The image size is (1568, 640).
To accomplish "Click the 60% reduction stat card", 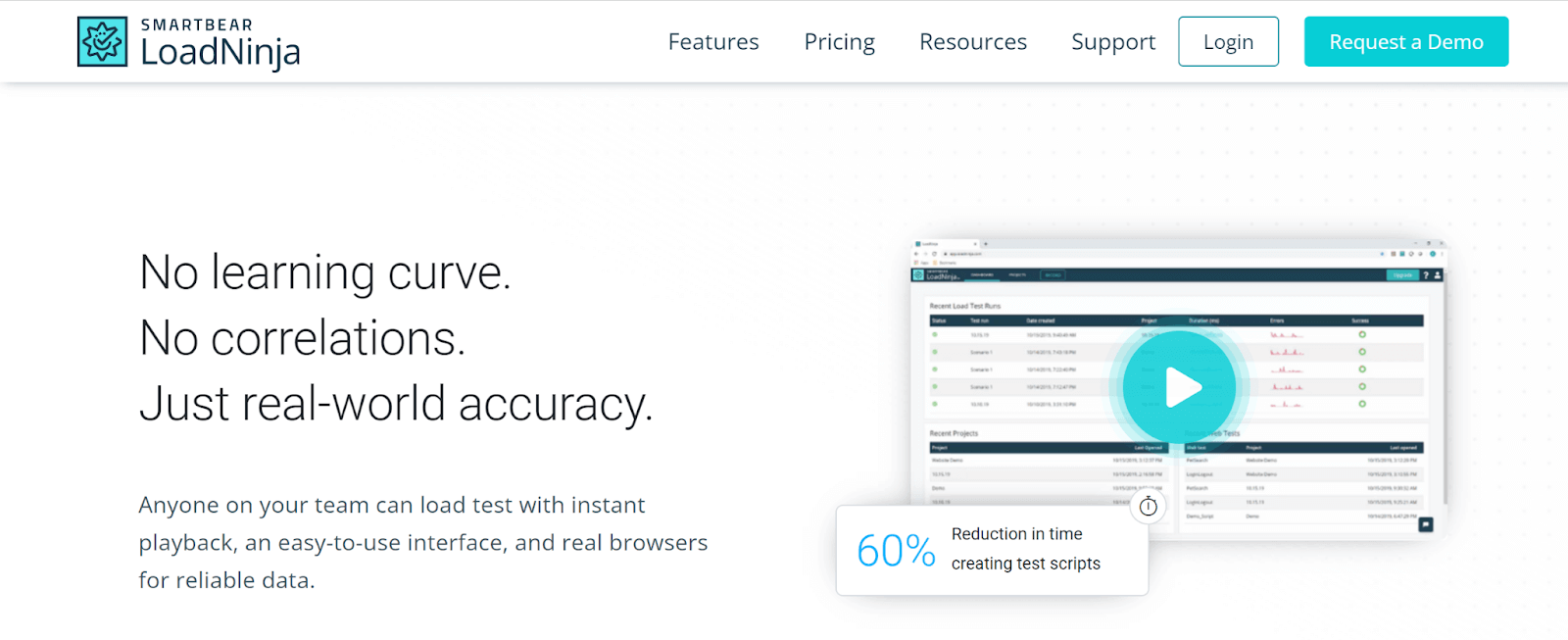I will 992,550.
